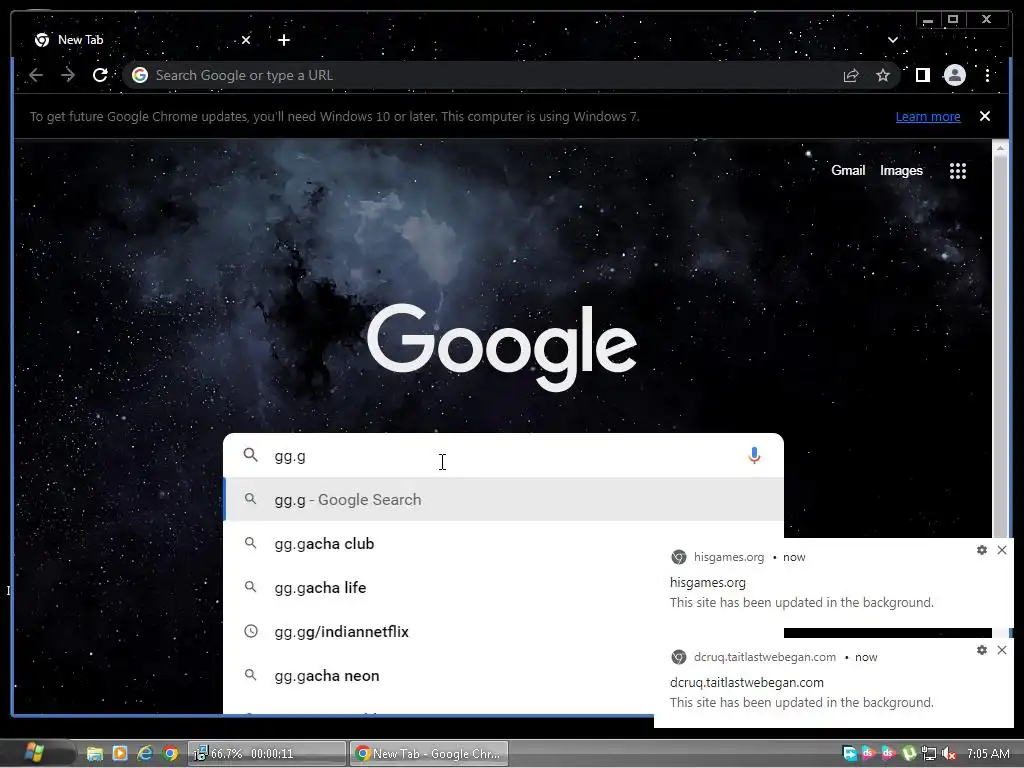Click the Google logo
Image resolution: width=1024 pixels, height=768 pixels.
(x=502, y=347)
